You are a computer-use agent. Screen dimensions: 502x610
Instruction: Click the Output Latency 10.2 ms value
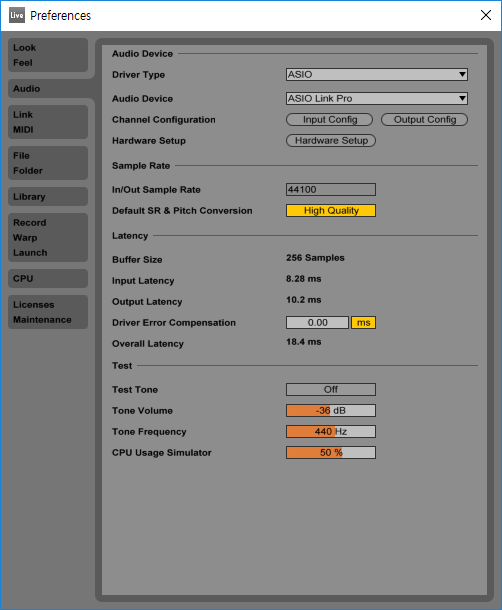(304, 300)
